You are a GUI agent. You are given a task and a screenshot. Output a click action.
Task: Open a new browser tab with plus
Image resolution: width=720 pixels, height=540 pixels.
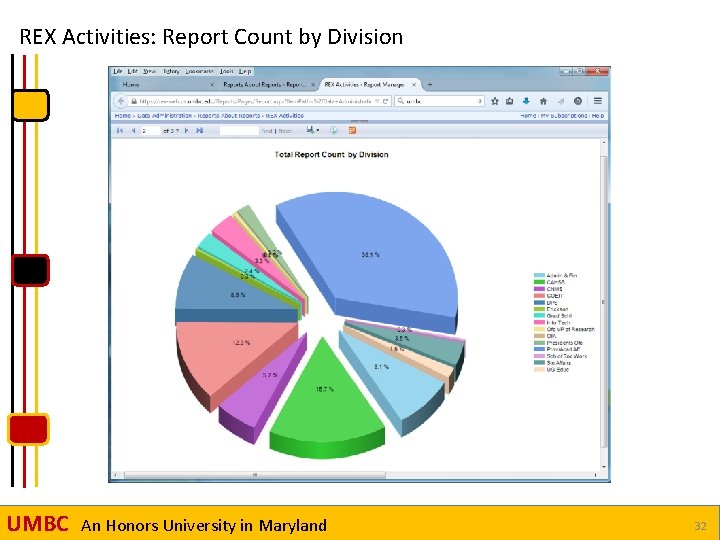(430, 84)
